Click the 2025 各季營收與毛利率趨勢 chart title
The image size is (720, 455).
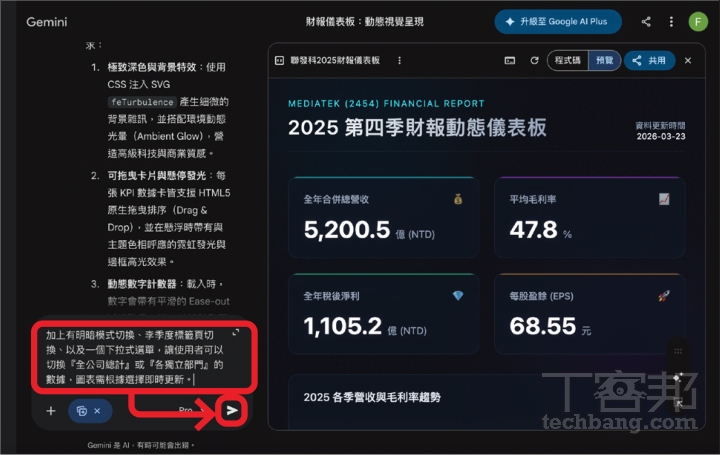(372, 397)
